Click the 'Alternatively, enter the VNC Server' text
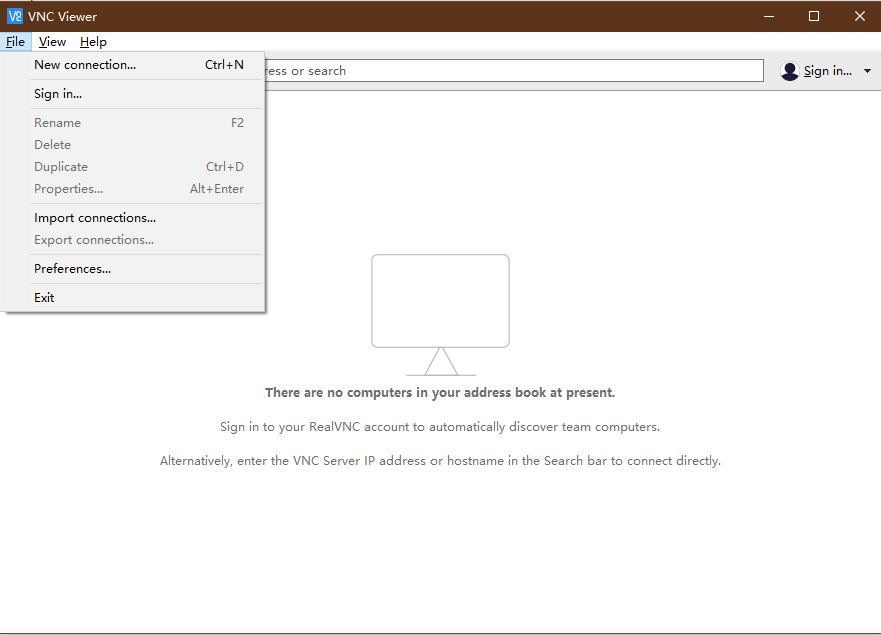 point(440,461)
